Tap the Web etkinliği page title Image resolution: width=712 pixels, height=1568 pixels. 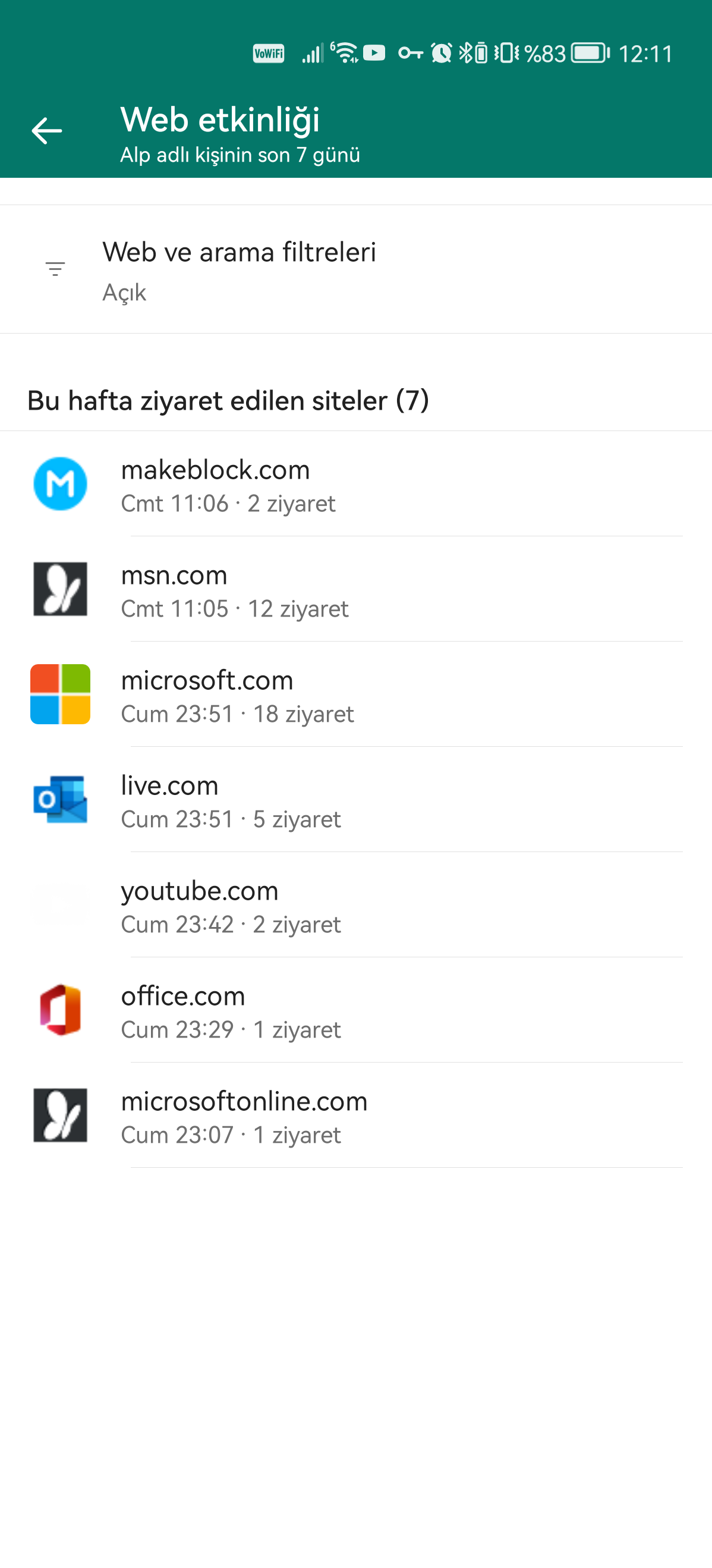pyautogui.click(x=220, y=120)
